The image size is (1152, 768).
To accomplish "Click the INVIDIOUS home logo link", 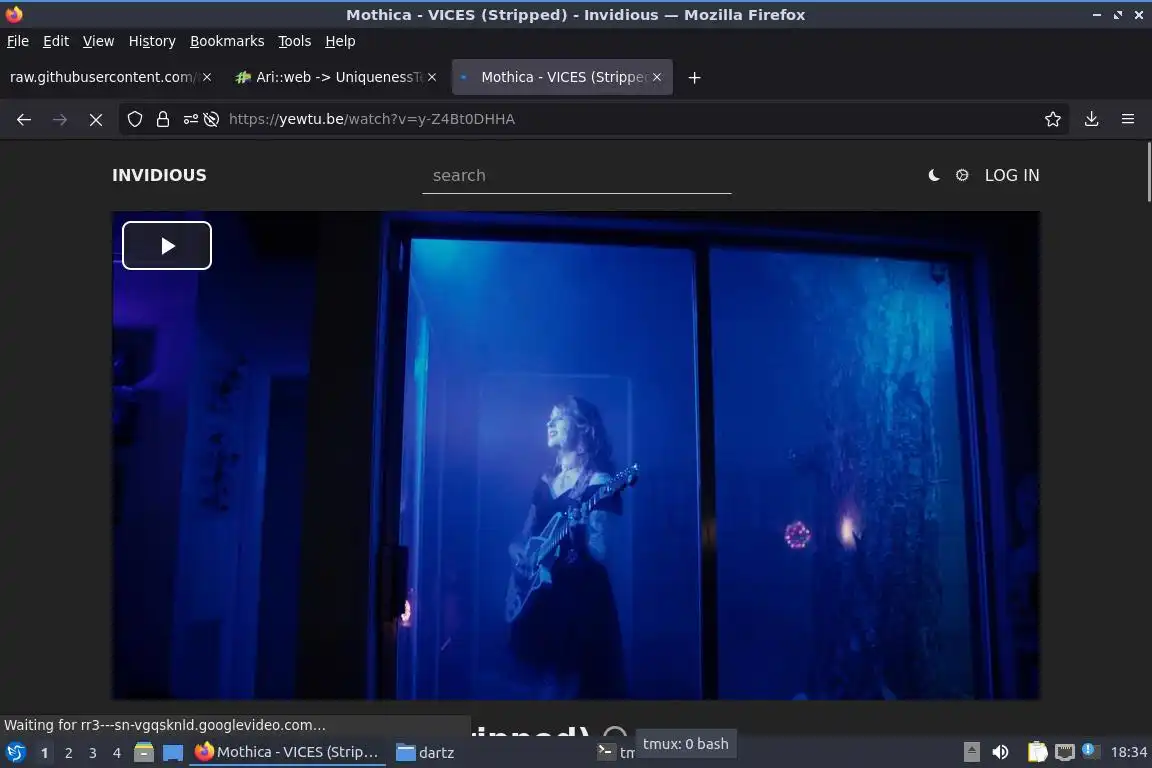I will [159, 175].
